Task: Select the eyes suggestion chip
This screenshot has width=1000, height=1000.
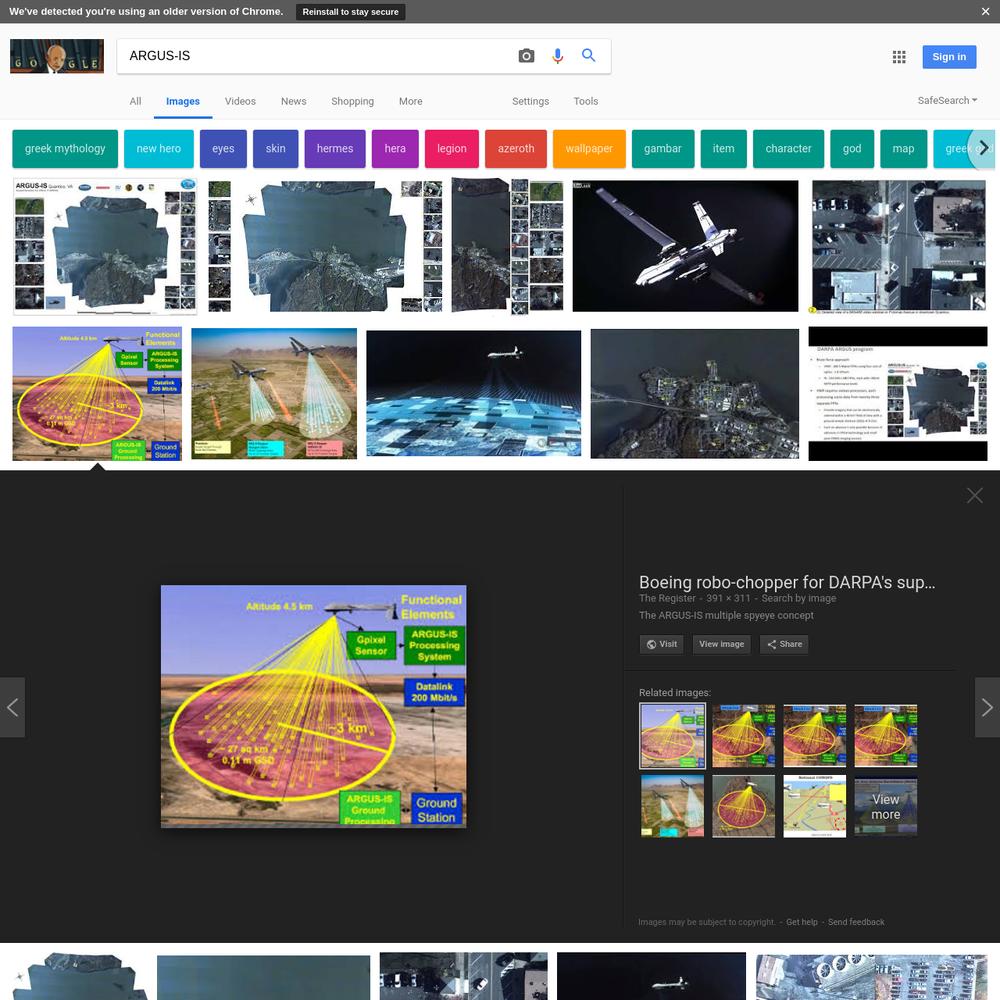Action: (223, 149)
